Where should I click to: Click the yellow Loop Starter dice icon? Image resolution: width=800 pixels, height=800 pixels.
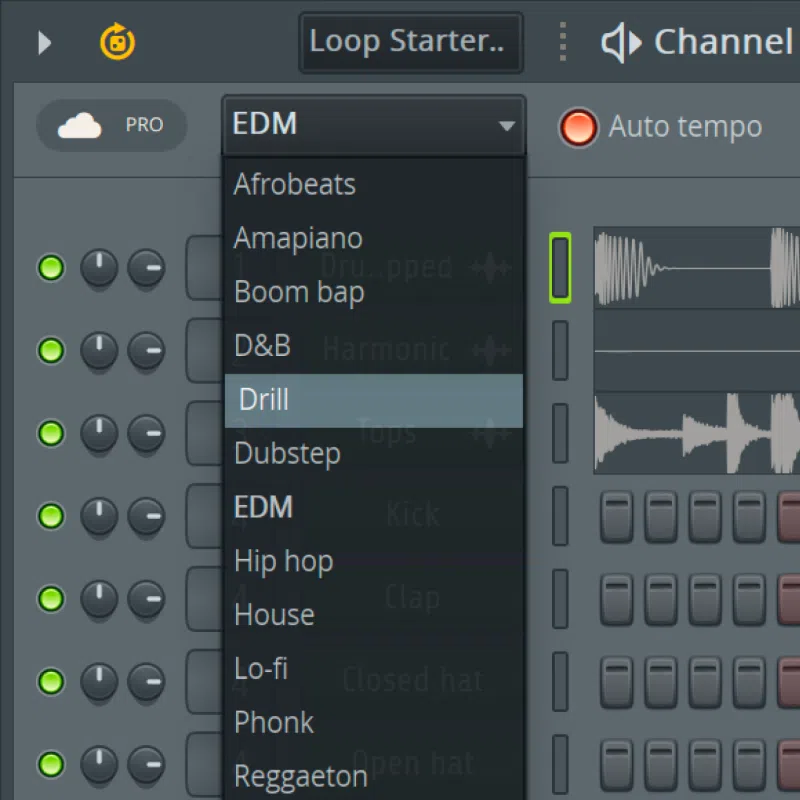tap(117, 41)
